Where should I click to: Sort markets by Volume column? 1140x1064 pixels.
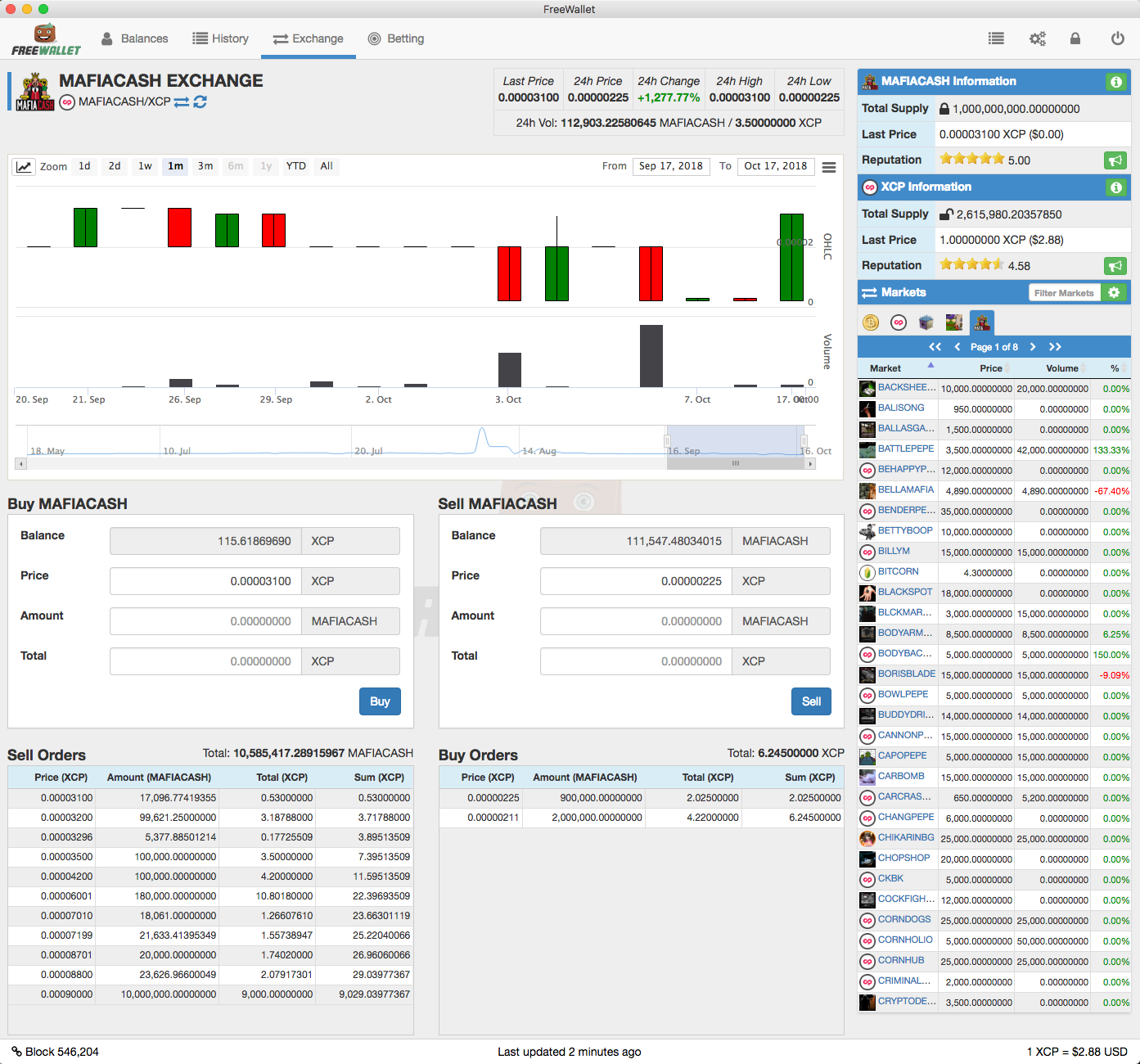pos(1052,368)
